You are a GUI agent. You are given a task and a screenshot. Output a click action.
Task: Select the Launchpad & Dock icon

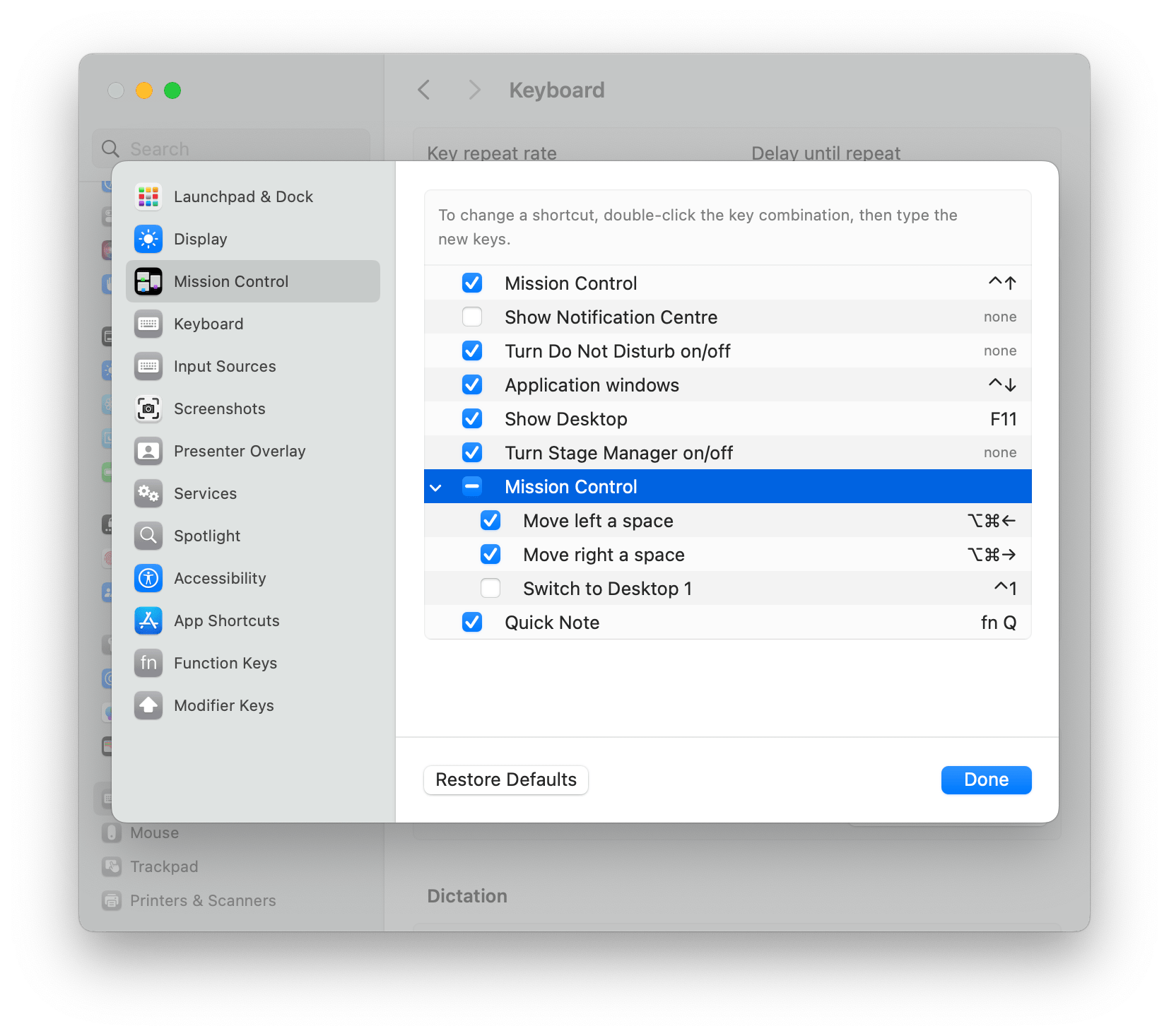coord(148,196)
